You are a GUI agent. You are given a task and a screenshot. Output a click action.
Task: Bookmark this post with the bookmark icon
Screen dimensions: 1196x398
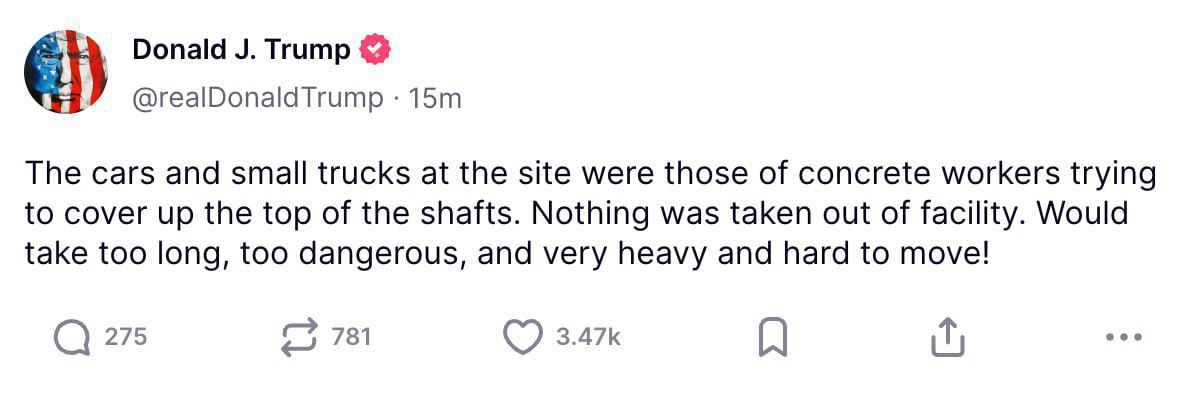tap(773, 339)
